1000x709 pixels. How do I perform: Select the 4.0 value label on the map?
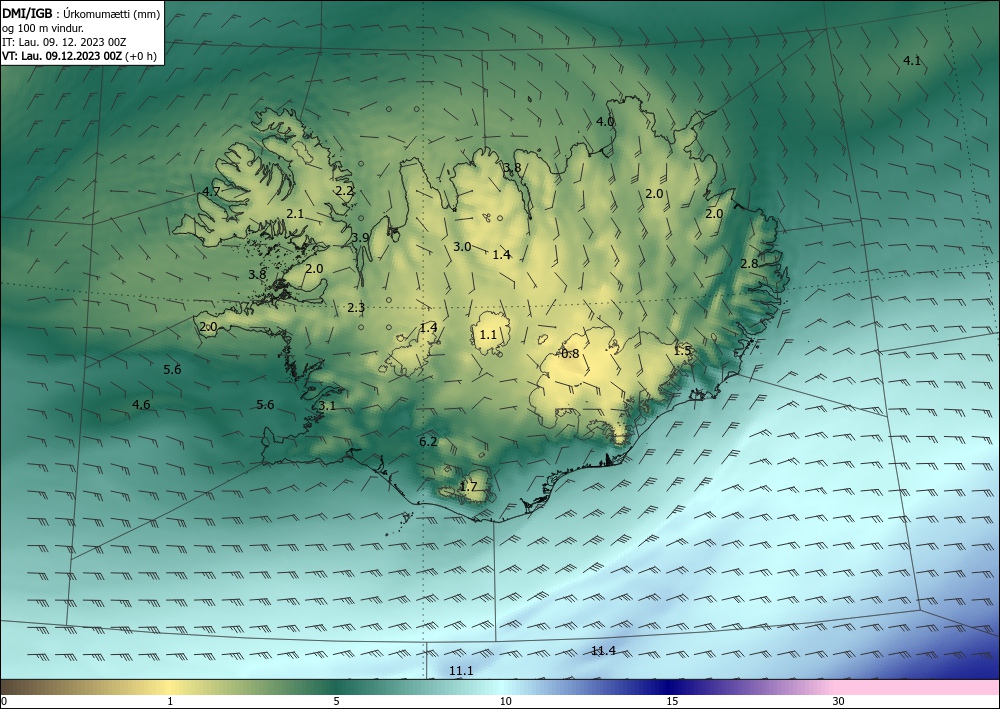pos(605,121)
